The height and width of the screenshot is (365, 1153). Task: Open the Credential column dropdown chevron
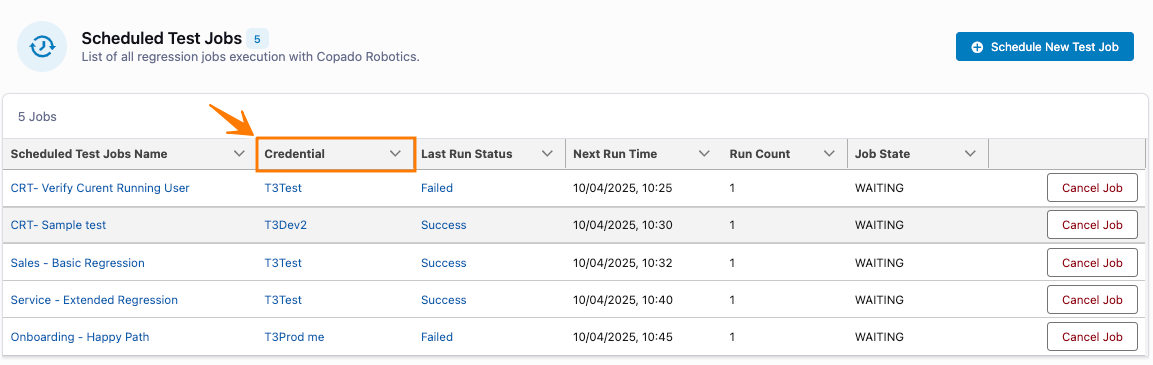pyautogui.click(x=395, y=154)
